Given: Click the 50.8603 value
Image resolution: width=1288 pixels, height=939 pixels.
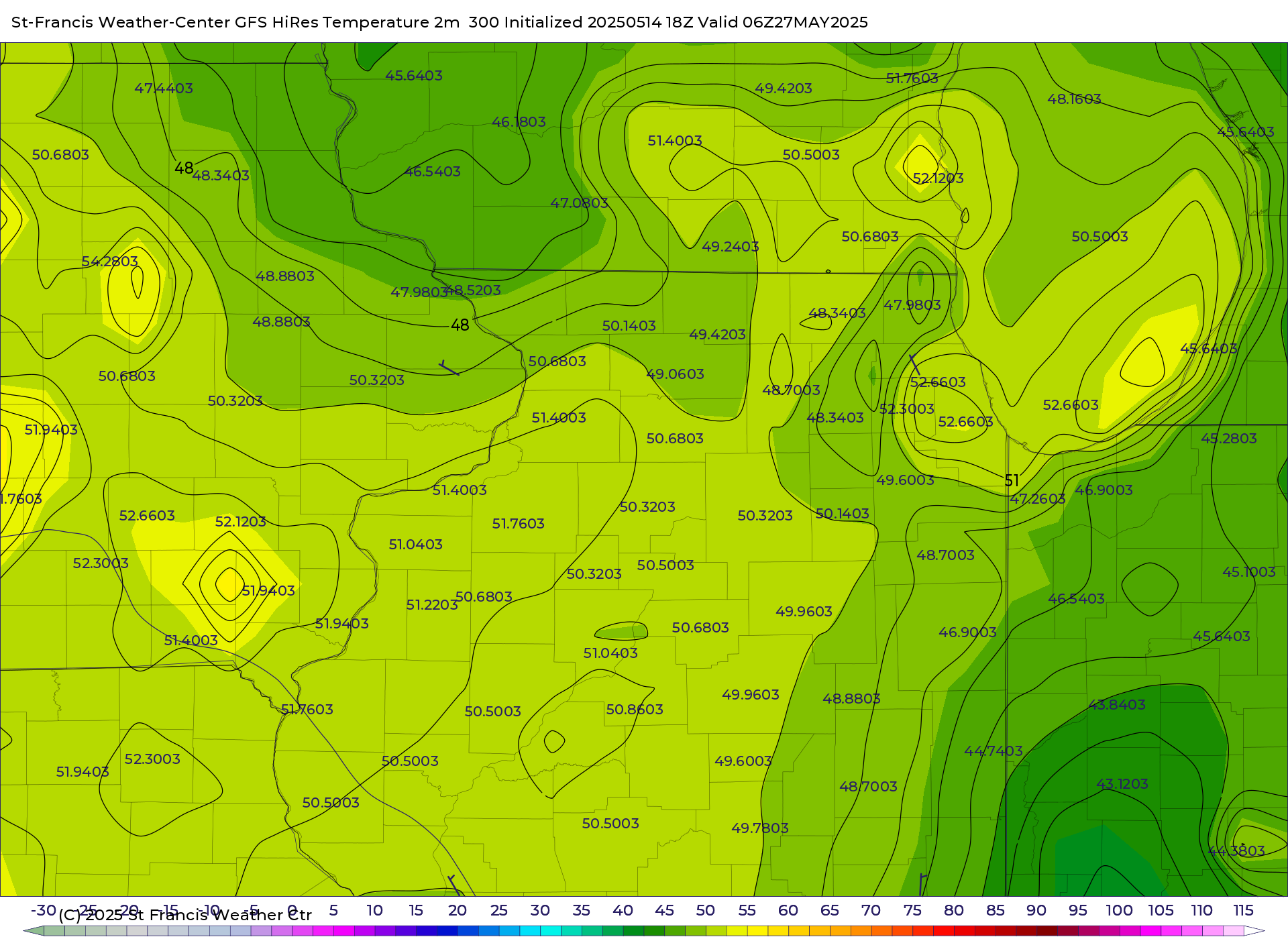Looking at the screenshot, I should point(634,710).
